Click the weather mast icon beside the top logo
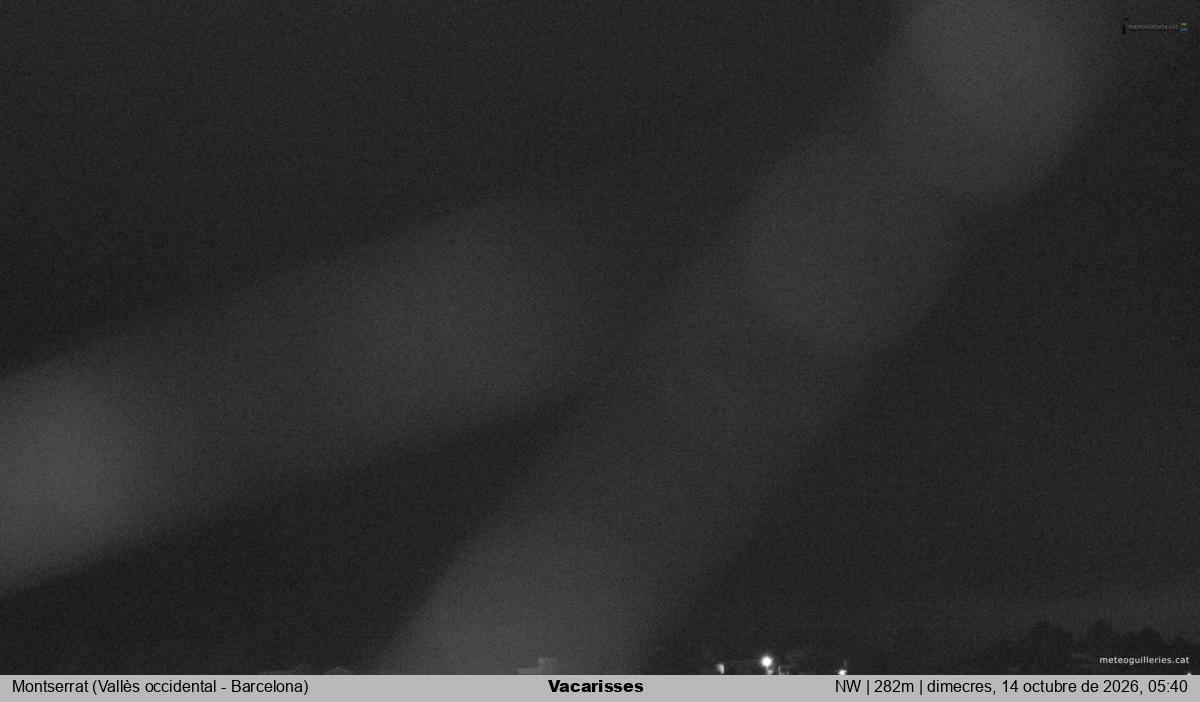The height and width of the screenshot is (702, 1200). tap(1124, 27)
